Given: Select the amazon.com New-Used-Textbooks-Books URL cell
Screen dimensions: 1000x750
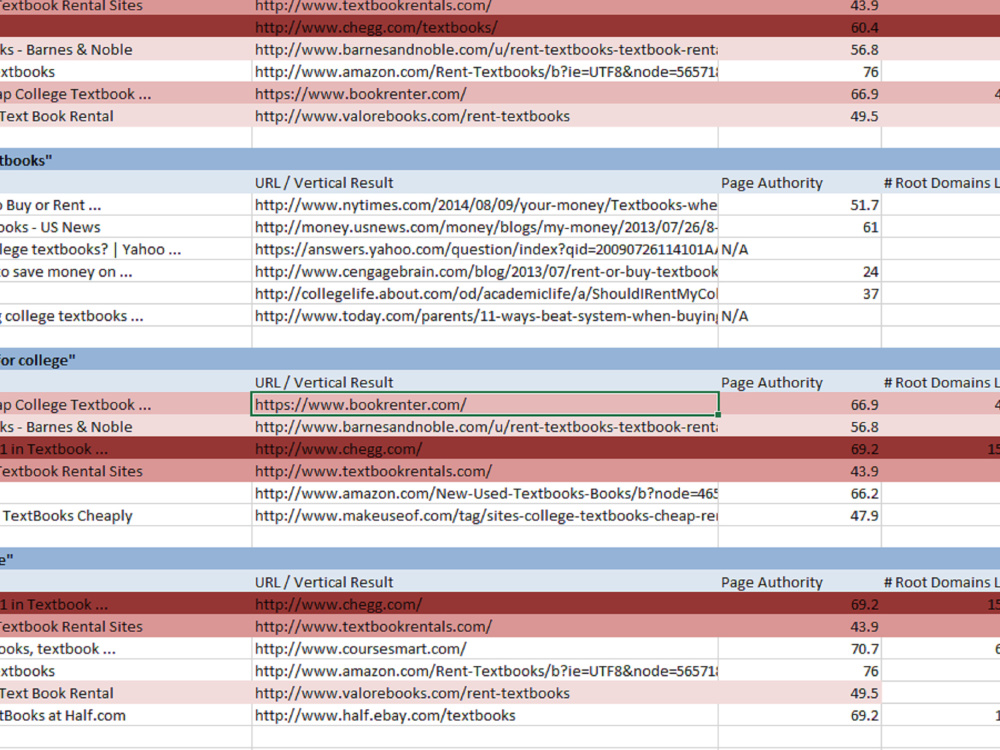Looking at the screenshot, I should point(485,494).
